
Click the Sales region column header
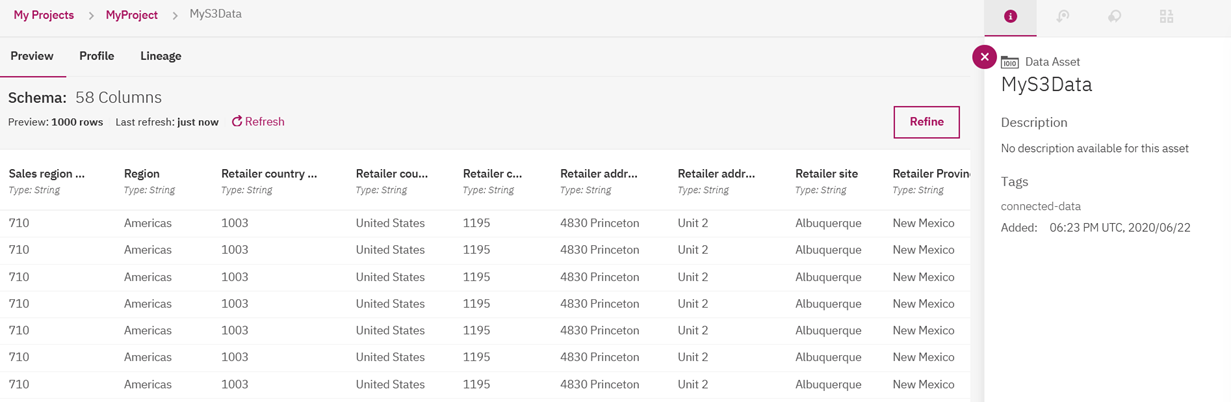(x=47, y=173)
